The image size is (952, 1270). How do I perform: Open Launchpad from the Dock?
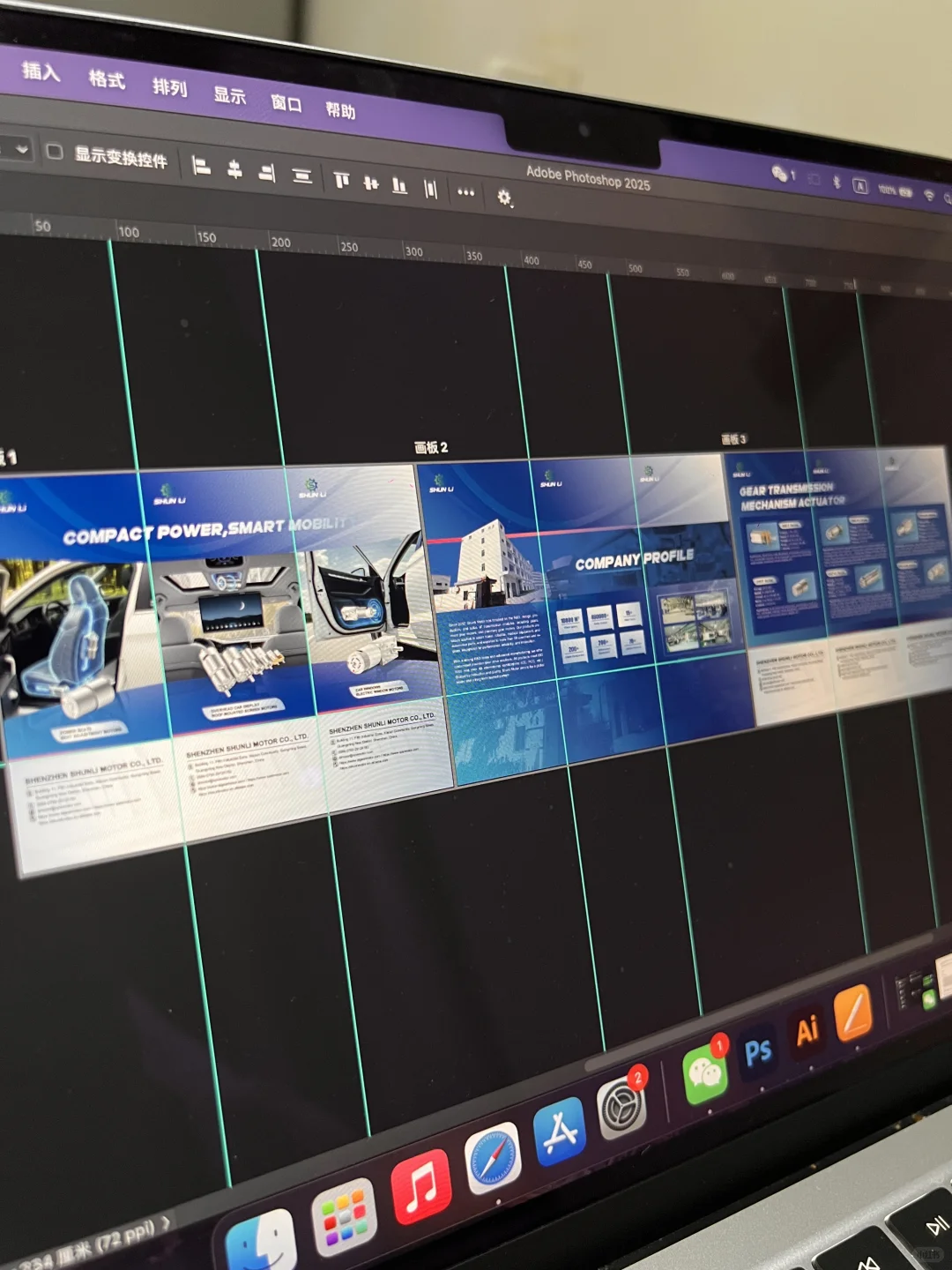(x=344, y=1215)
